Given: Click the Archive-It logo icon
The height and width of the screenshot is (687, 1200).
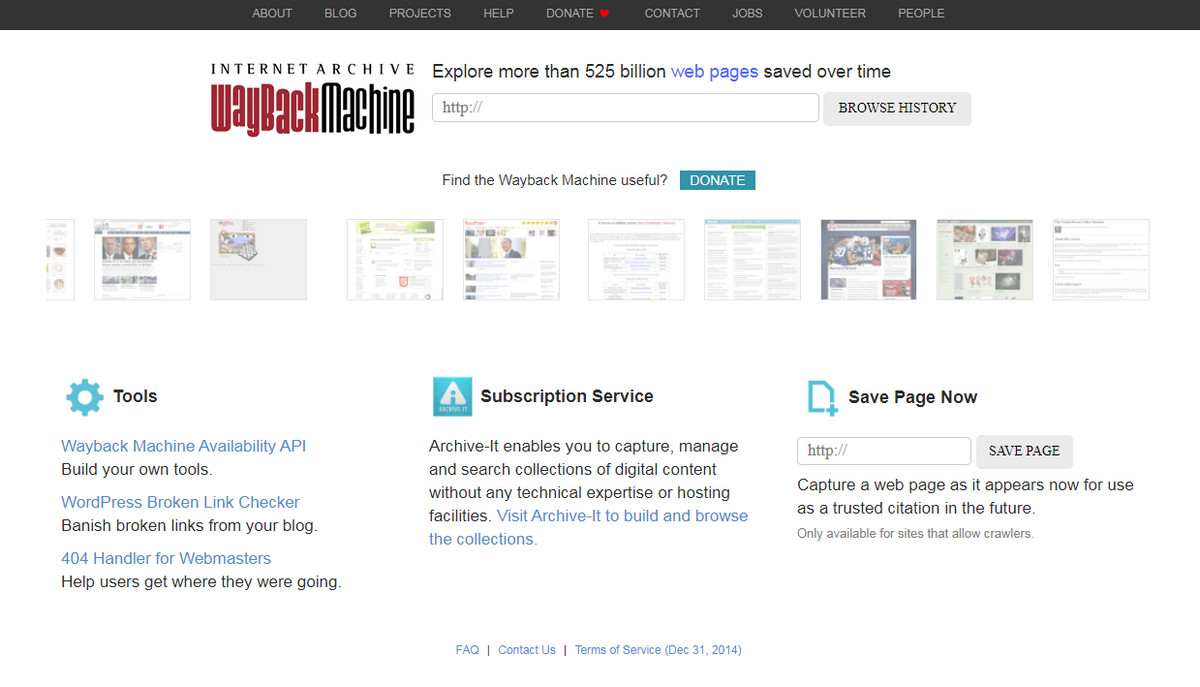Looking at the screenshot, I should (x=452, y=396).
